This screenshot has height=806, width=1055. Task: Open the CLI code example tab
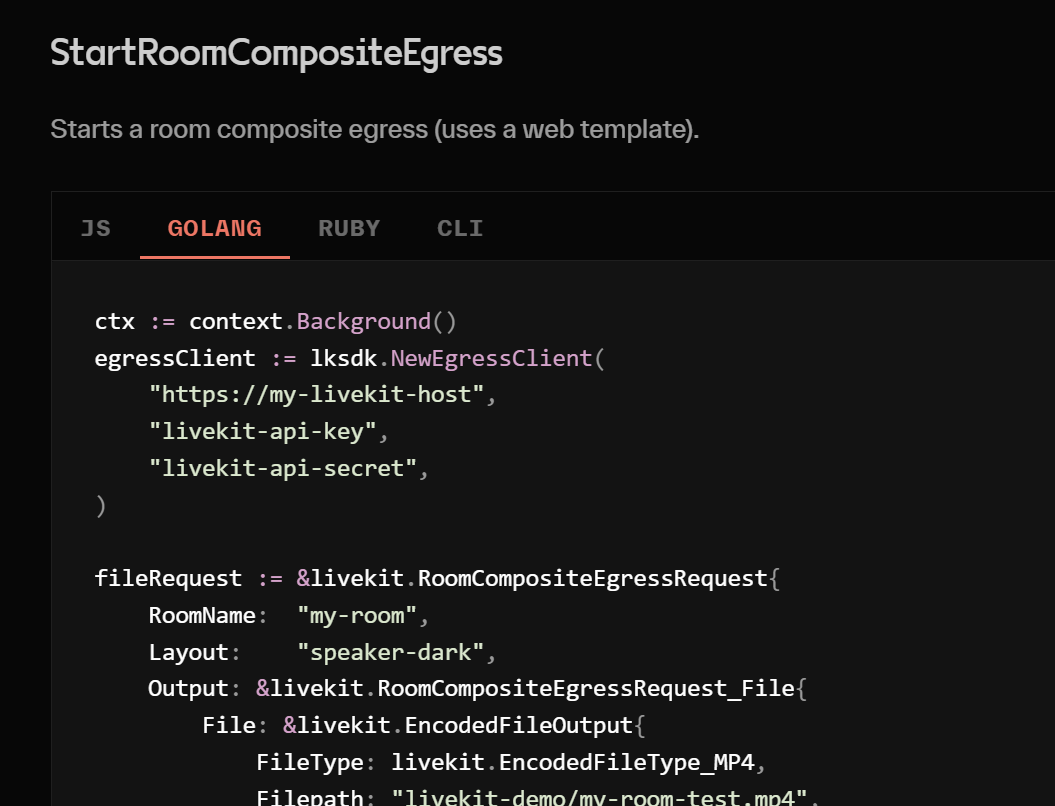[460, 228]
